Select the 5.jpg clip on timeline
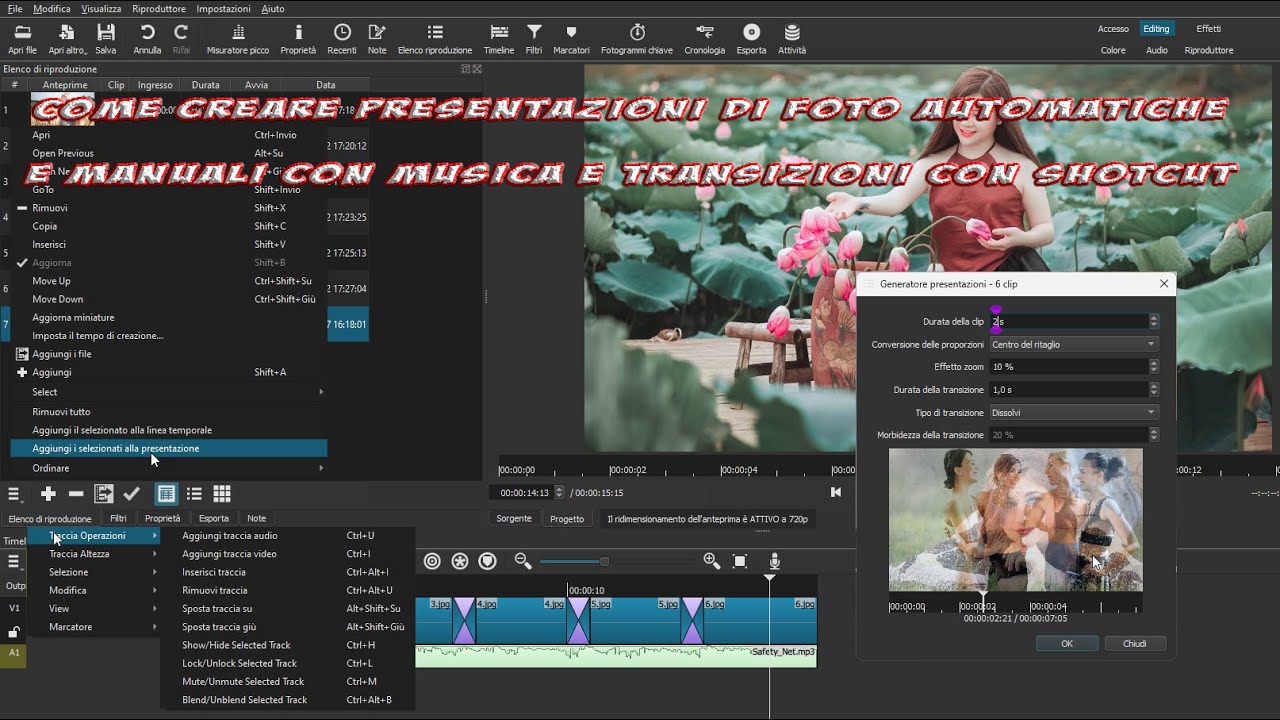This screenshot has height=720, width=1280. [x=635, y=620]
